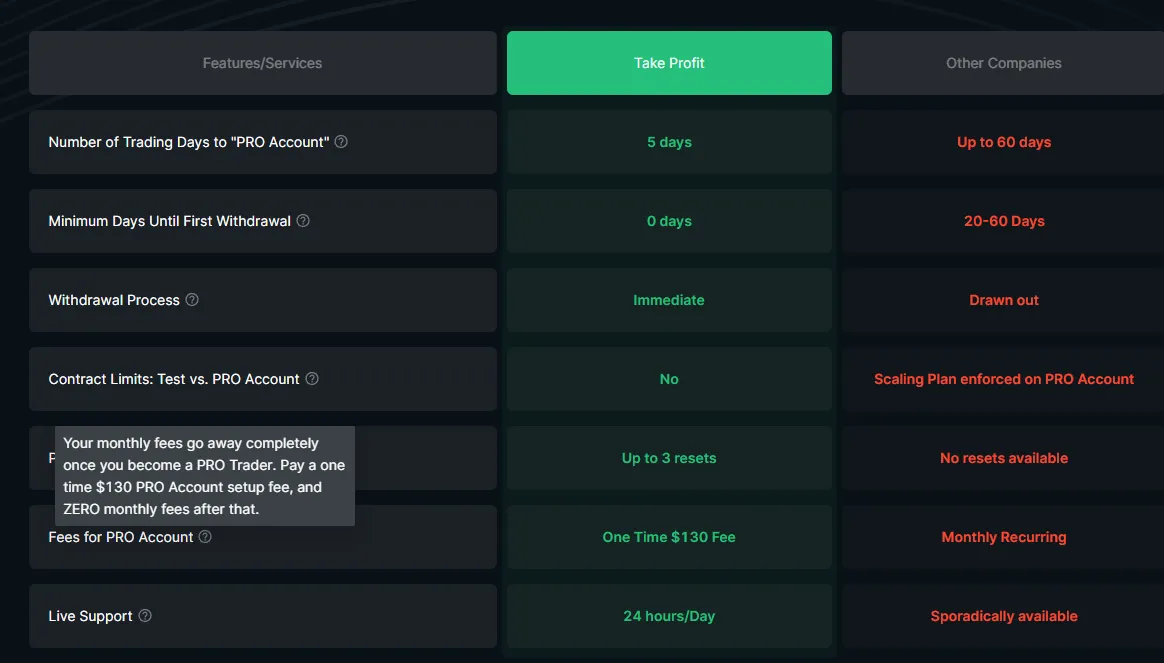
Task: Show the Live Support info tooltip icon
Action: 145,615
